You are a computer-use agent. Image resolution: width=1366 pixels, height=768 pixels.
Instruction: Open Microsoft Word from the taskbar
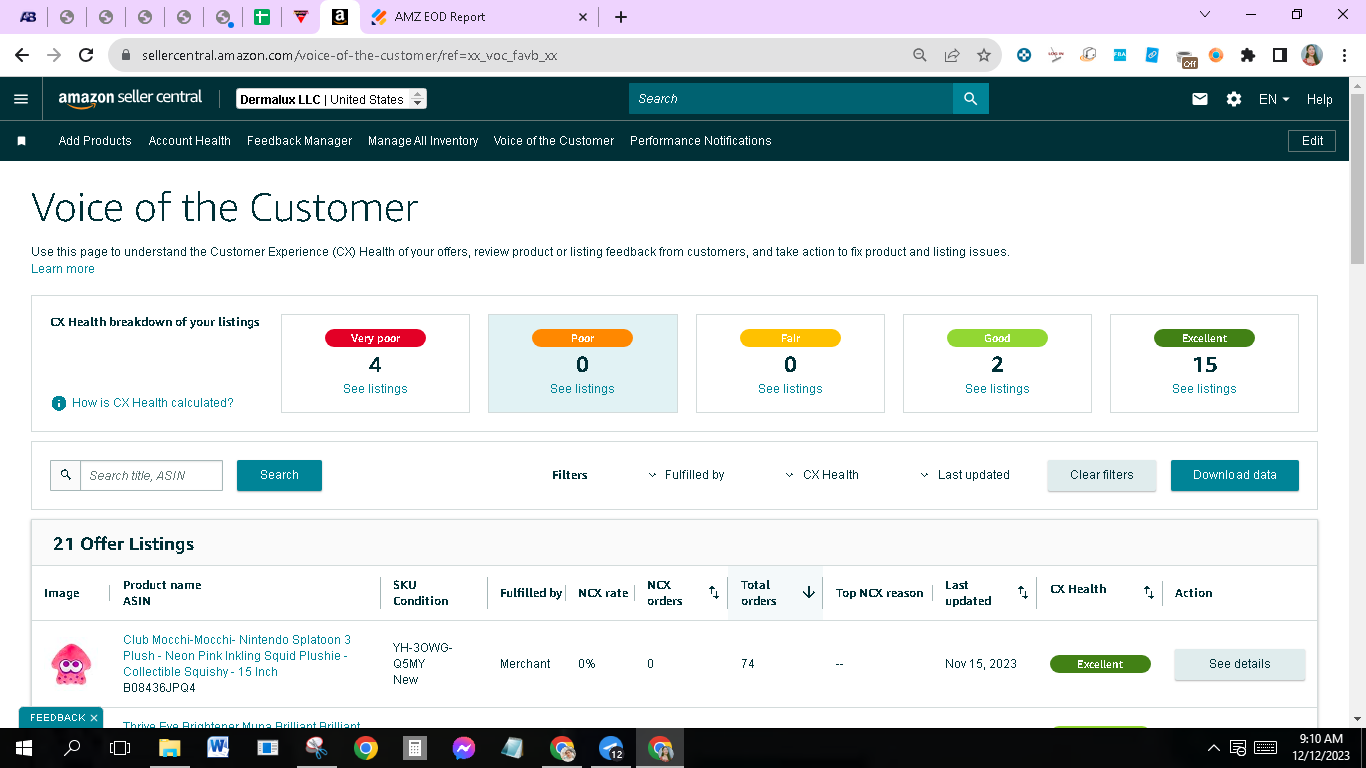pos(218,748)
